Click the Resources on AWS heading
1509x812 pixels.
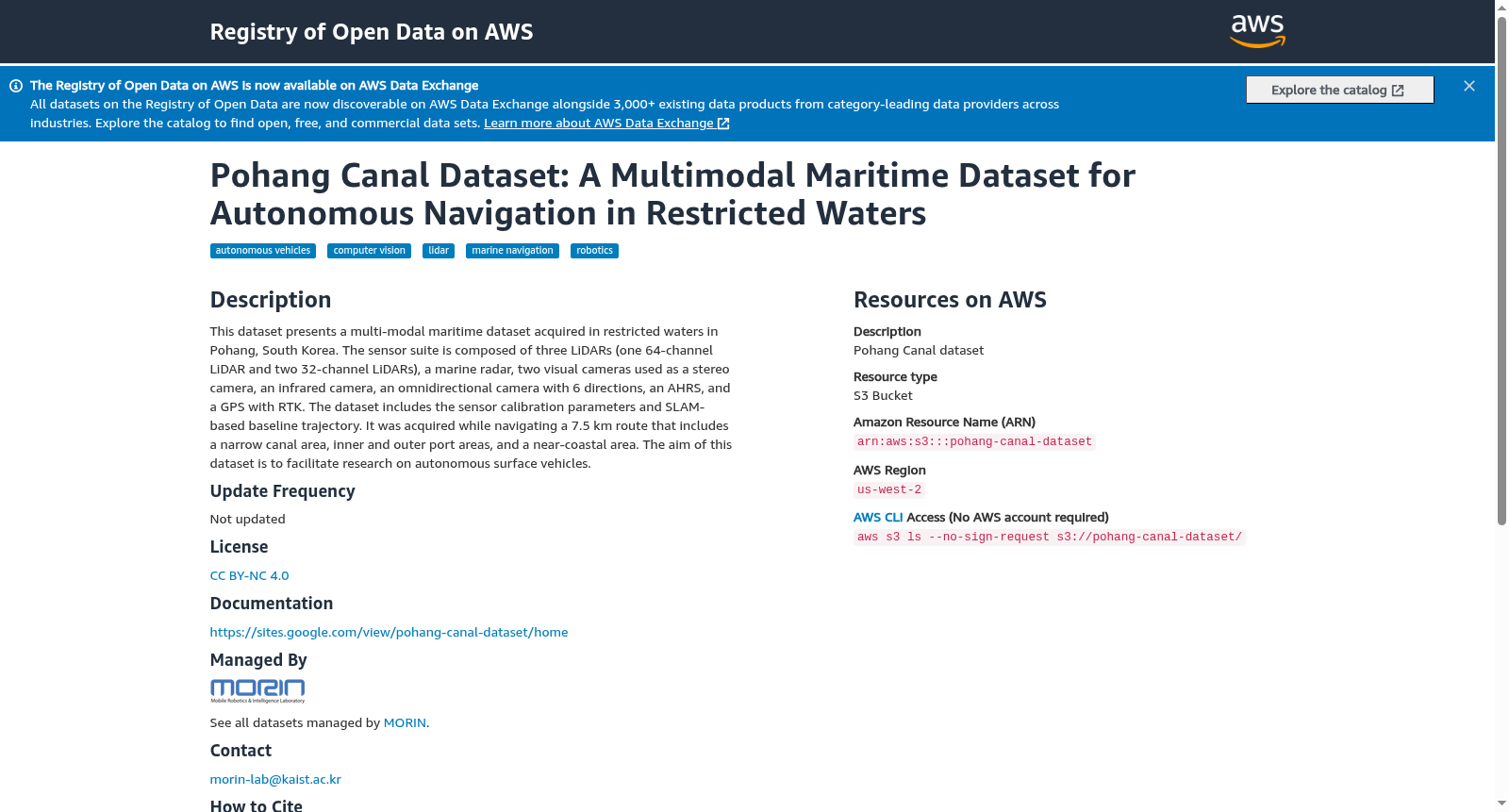(x=950, y=300)
